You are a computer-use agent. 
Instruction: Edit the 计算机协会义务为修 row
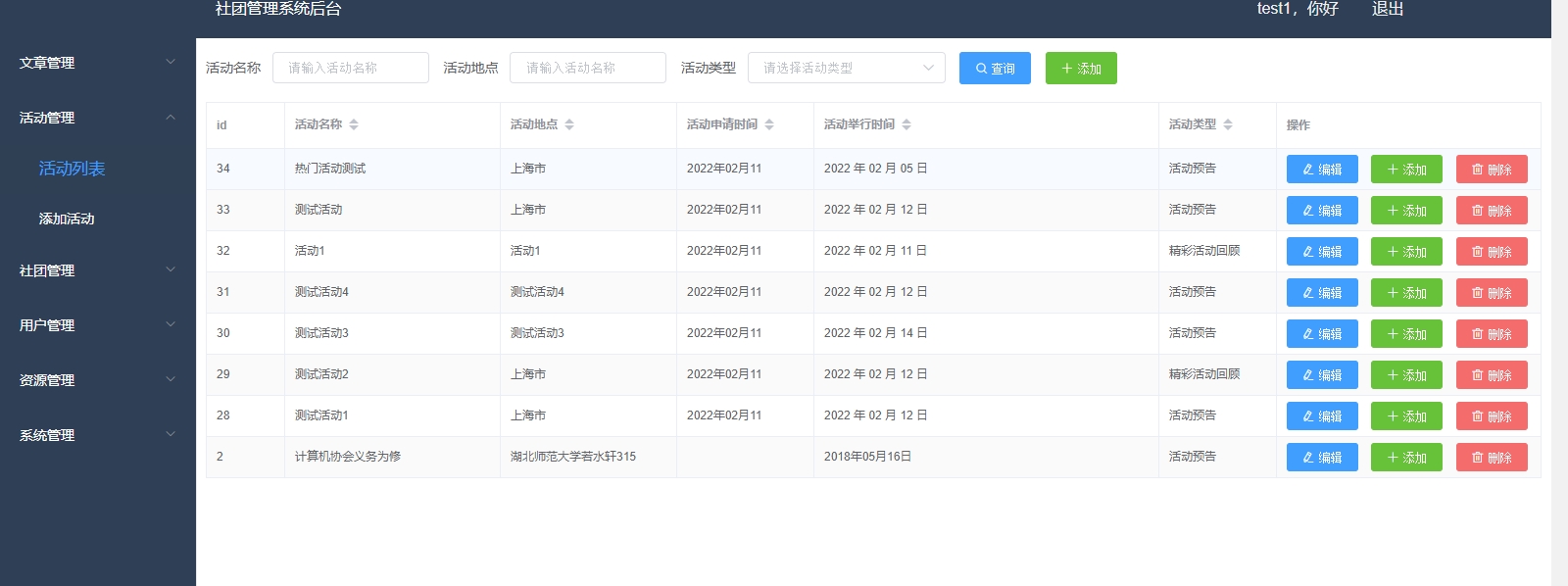pyautogui.click(x=1322, y=458)
